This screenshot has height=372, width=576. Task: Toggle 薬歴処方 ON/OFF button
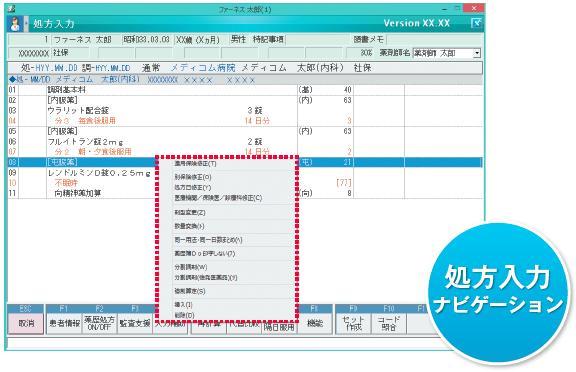pyautogui.click(x=99, y=323)
